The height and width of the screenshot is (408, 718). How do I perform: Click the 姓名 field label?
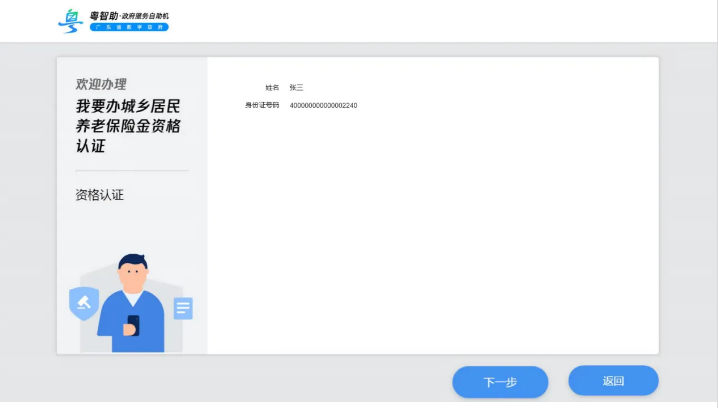click(x=272, y=88)
